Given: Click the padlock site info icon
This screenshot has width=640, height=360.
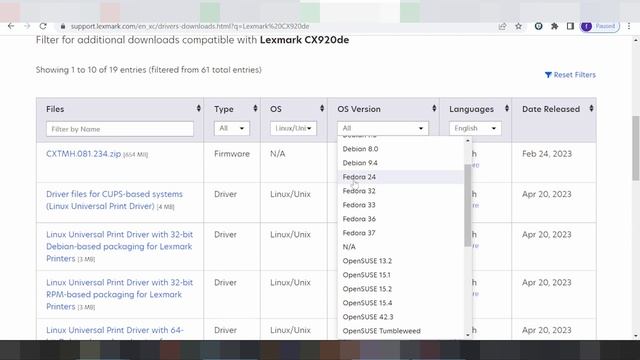Looking at the screenshot, I should pos(62,26).
